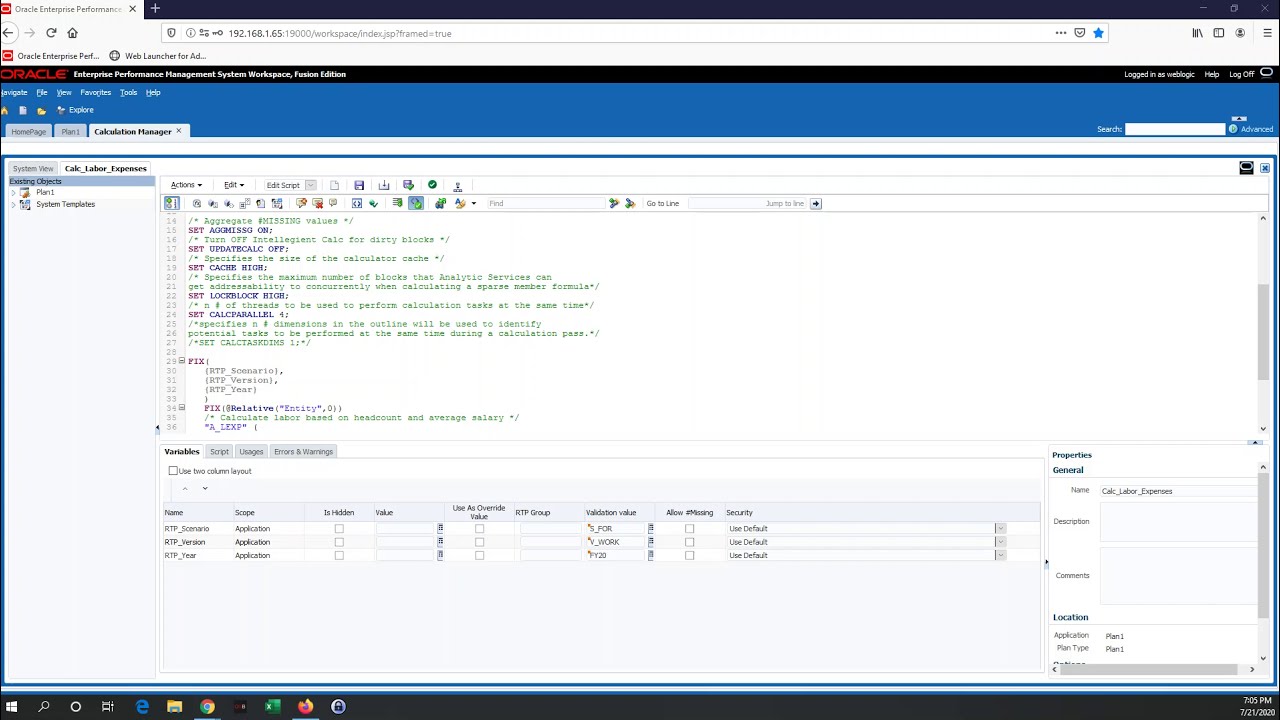This screenshot has width=1280, height=720.
Task: Click the comment-with-red-X remove comment icon
Action: click(x=318, y=203)
